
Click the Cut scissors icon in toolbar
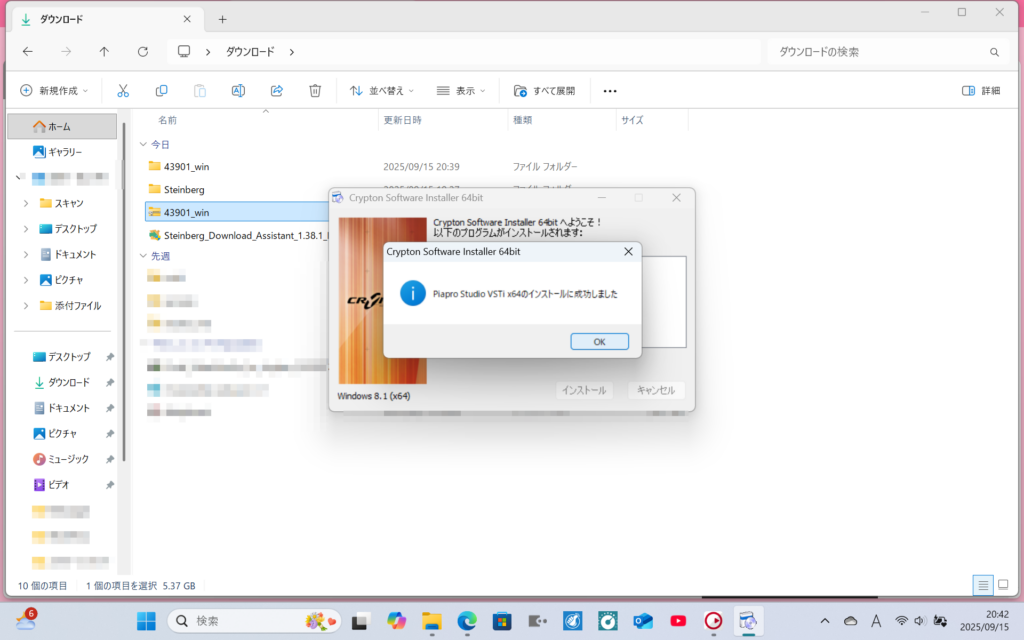[123, 90]
